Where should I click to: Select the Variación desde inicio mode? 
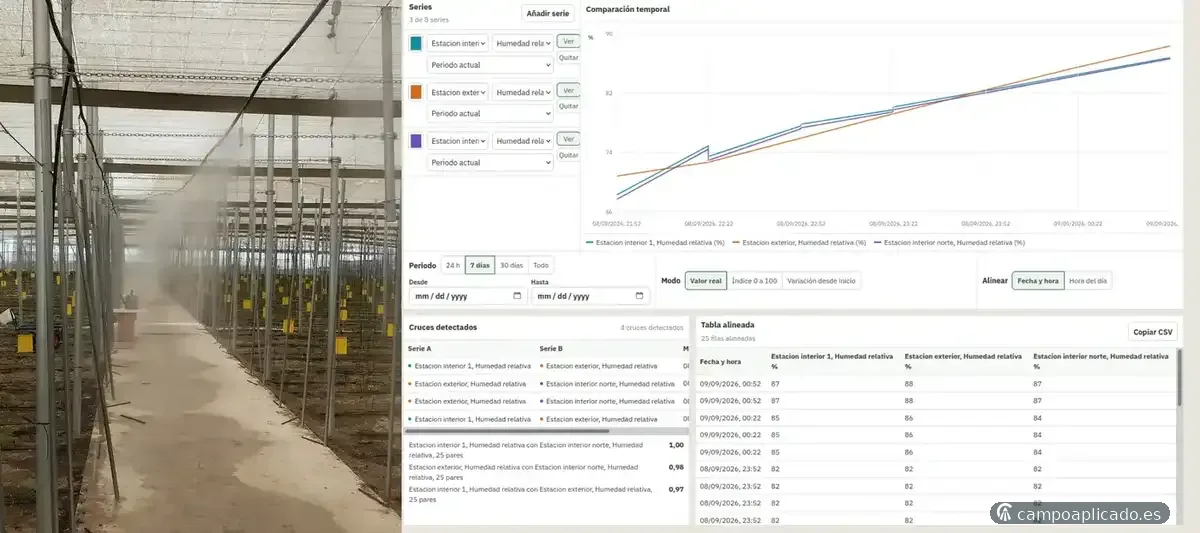pos(821,281)
